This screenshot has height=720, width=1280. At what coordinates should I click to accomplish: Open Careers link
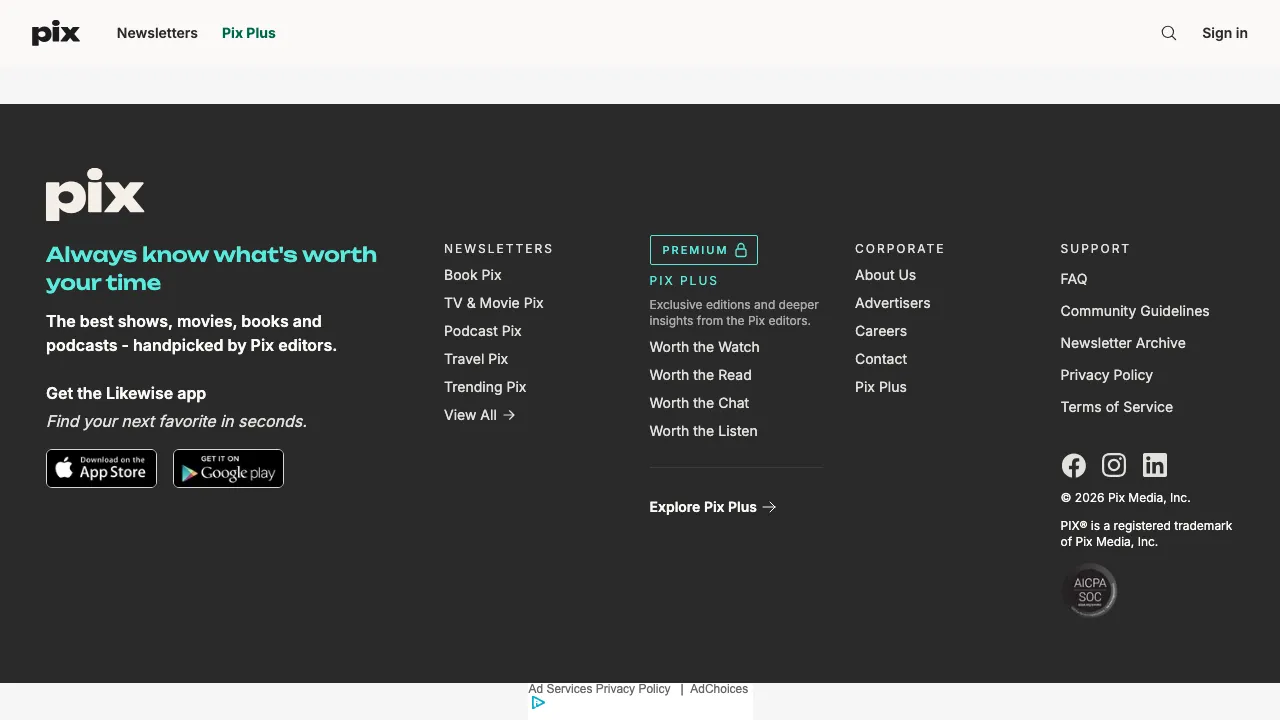[x=881, y=331]
